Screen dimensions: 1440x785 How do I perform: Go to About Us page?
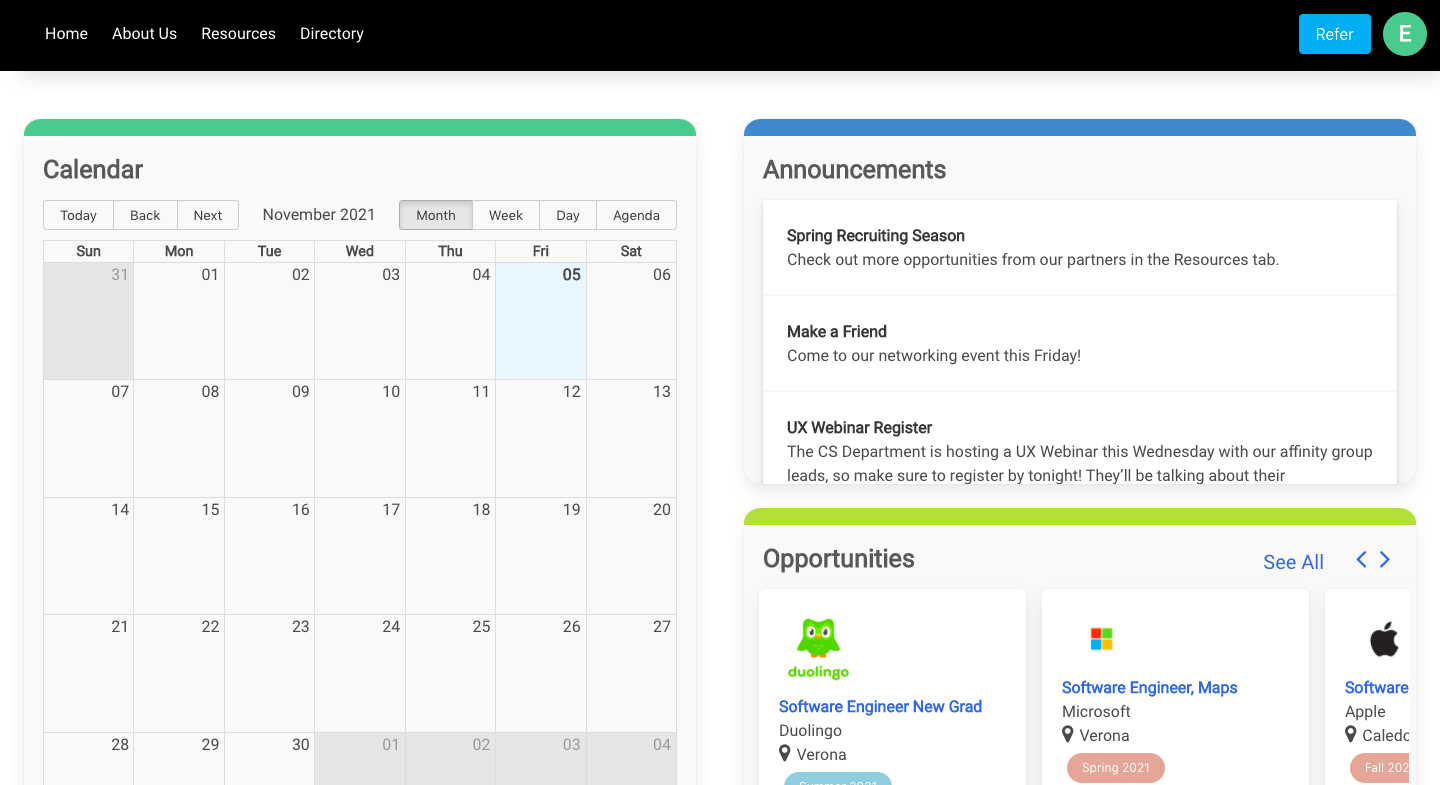[x=144, y=34]
